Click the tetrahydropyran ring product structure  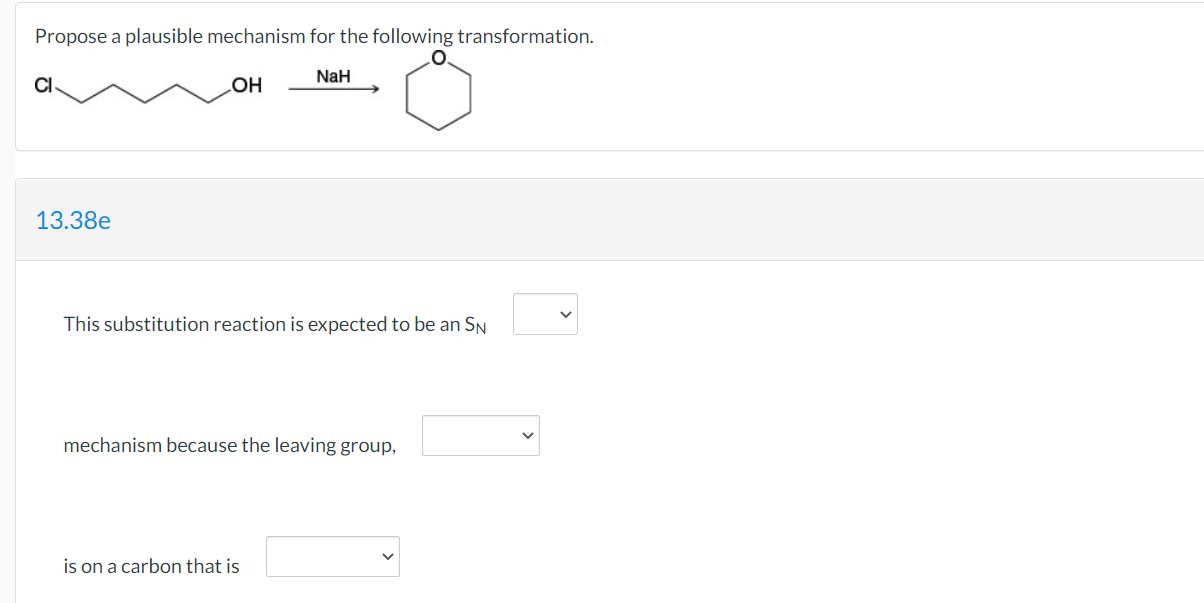click(439, 92)
